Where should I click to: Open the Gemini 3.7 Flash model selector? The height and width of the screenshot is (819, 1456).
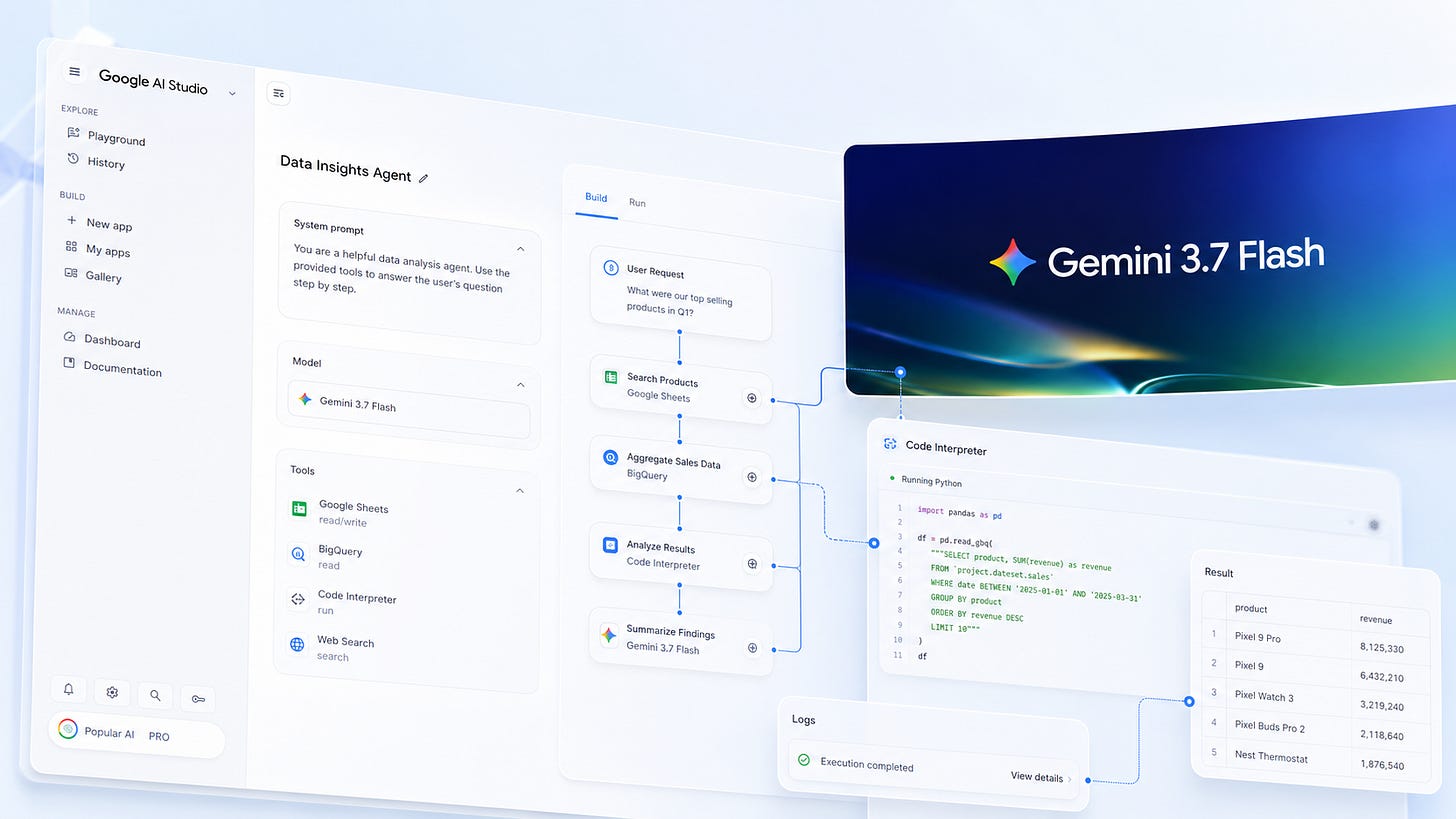pos(409,407)
